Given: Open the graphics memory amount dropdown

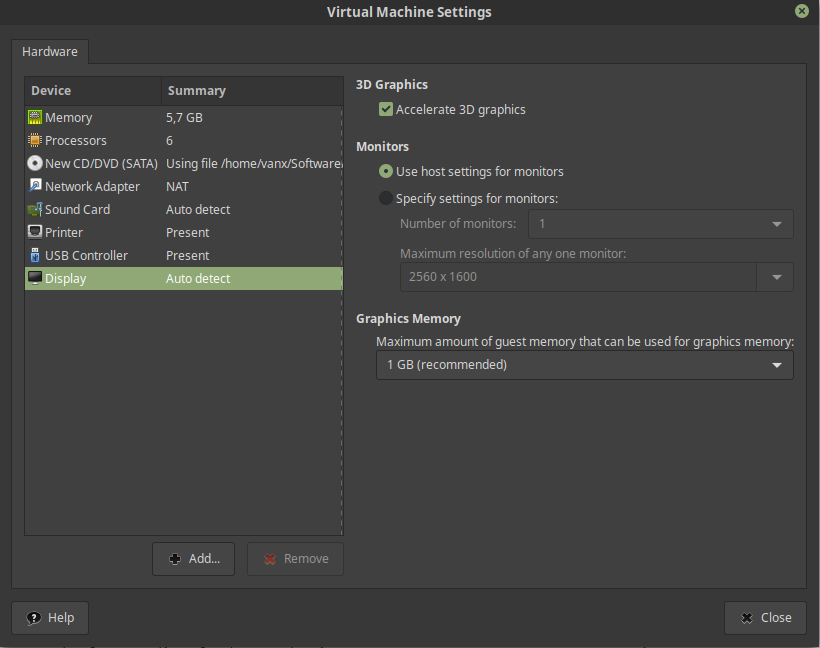Looking at the screenshot, I should pyautogui.click(x=777, y=365).
